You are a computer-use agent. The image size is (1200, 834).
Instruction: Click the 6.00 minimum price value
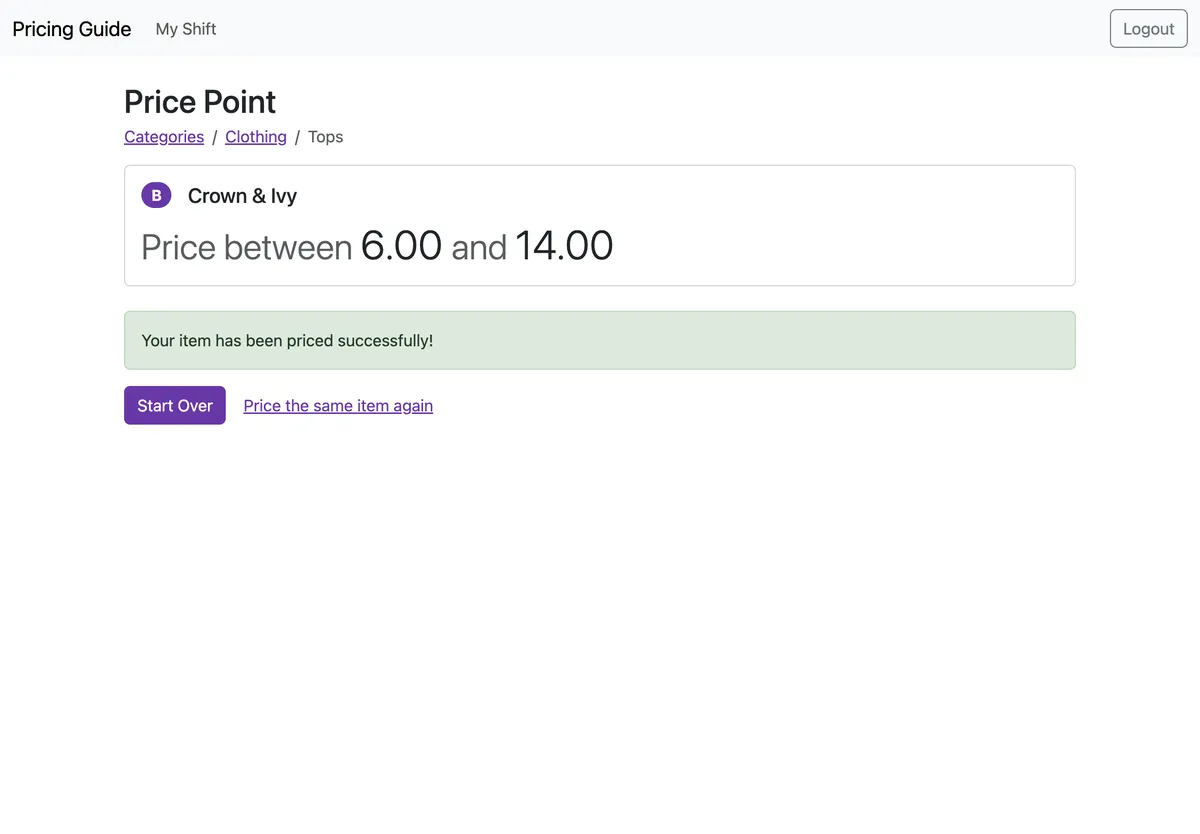401,246
